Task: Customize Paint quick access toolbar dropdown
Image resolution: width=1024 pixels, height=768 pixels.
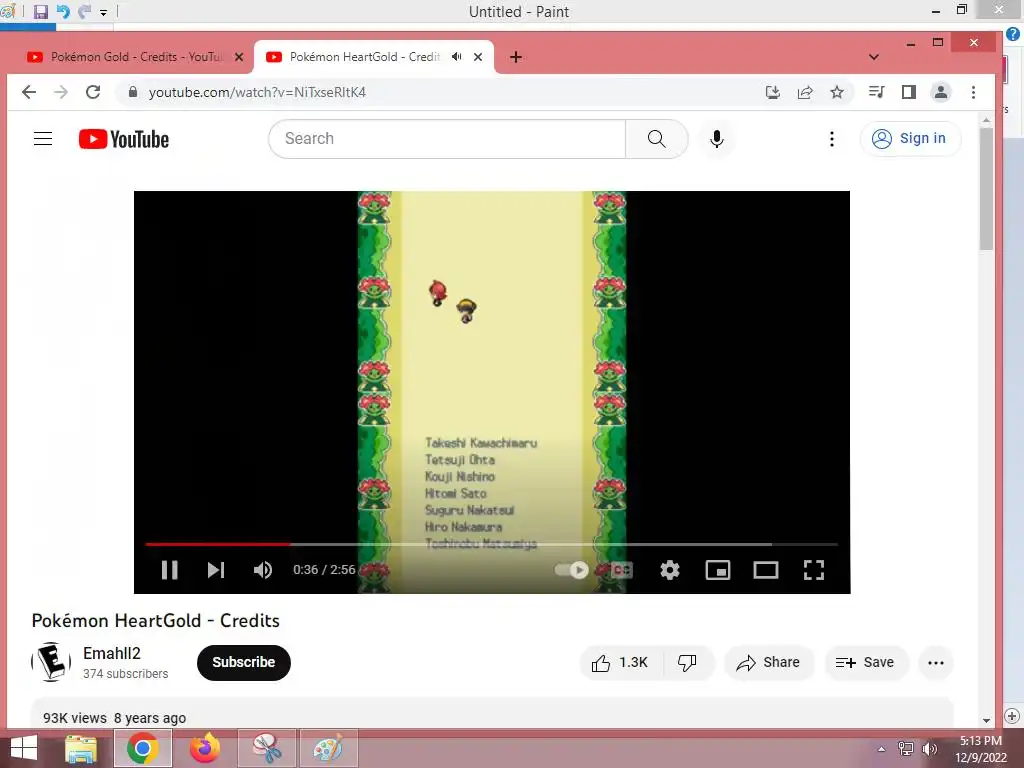Action: click(103, 12)
